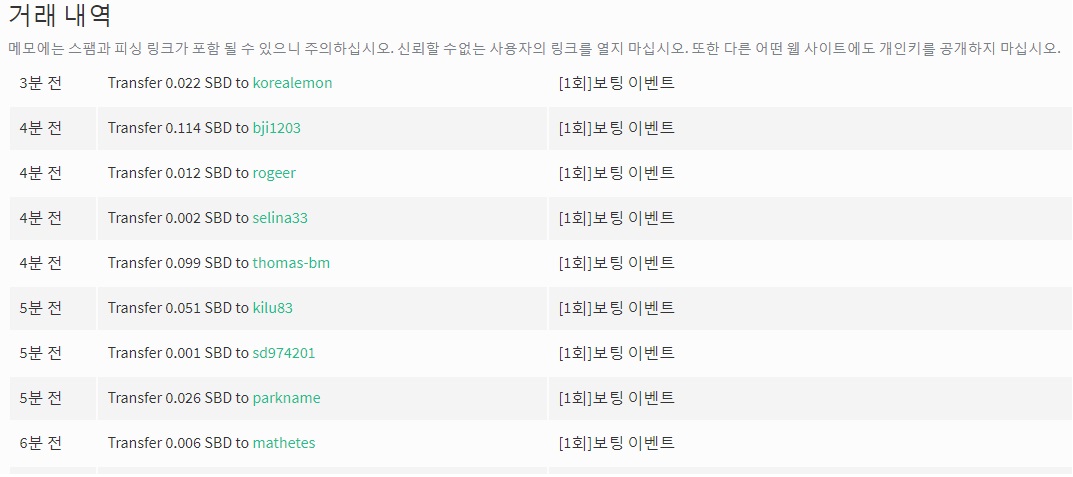Select the Transfer 0.002 SBD text
Image resolution: width=1073 pixels, height=477 pixels.
[x=170, y=218]
